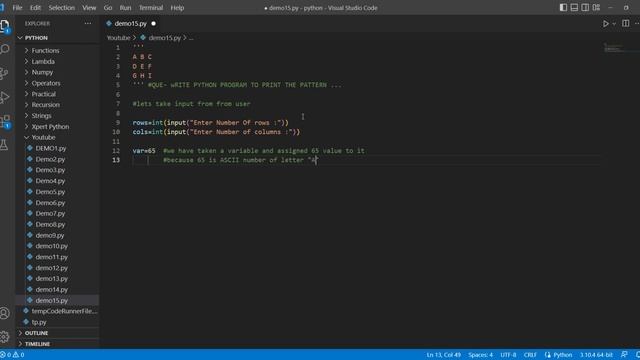
Task: Open the Source Control view
Action: (4, 73)
